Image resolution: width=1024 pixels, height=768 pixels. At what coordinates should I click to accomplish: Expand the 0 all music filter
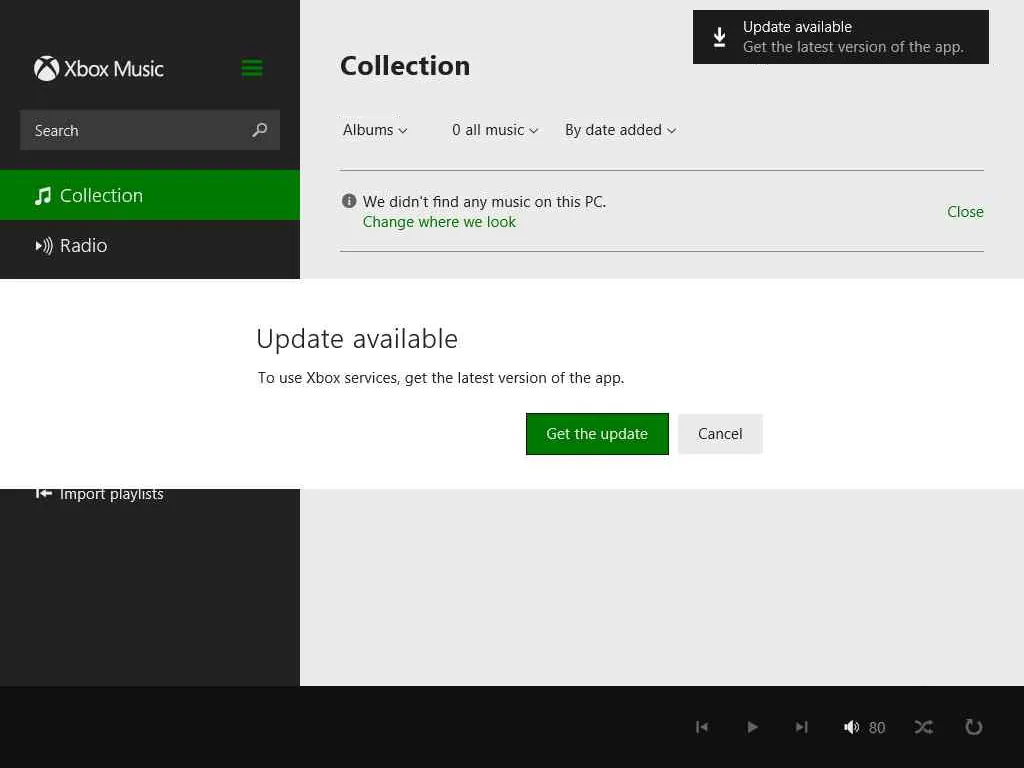pyautogui.click(x=495, y=130)
